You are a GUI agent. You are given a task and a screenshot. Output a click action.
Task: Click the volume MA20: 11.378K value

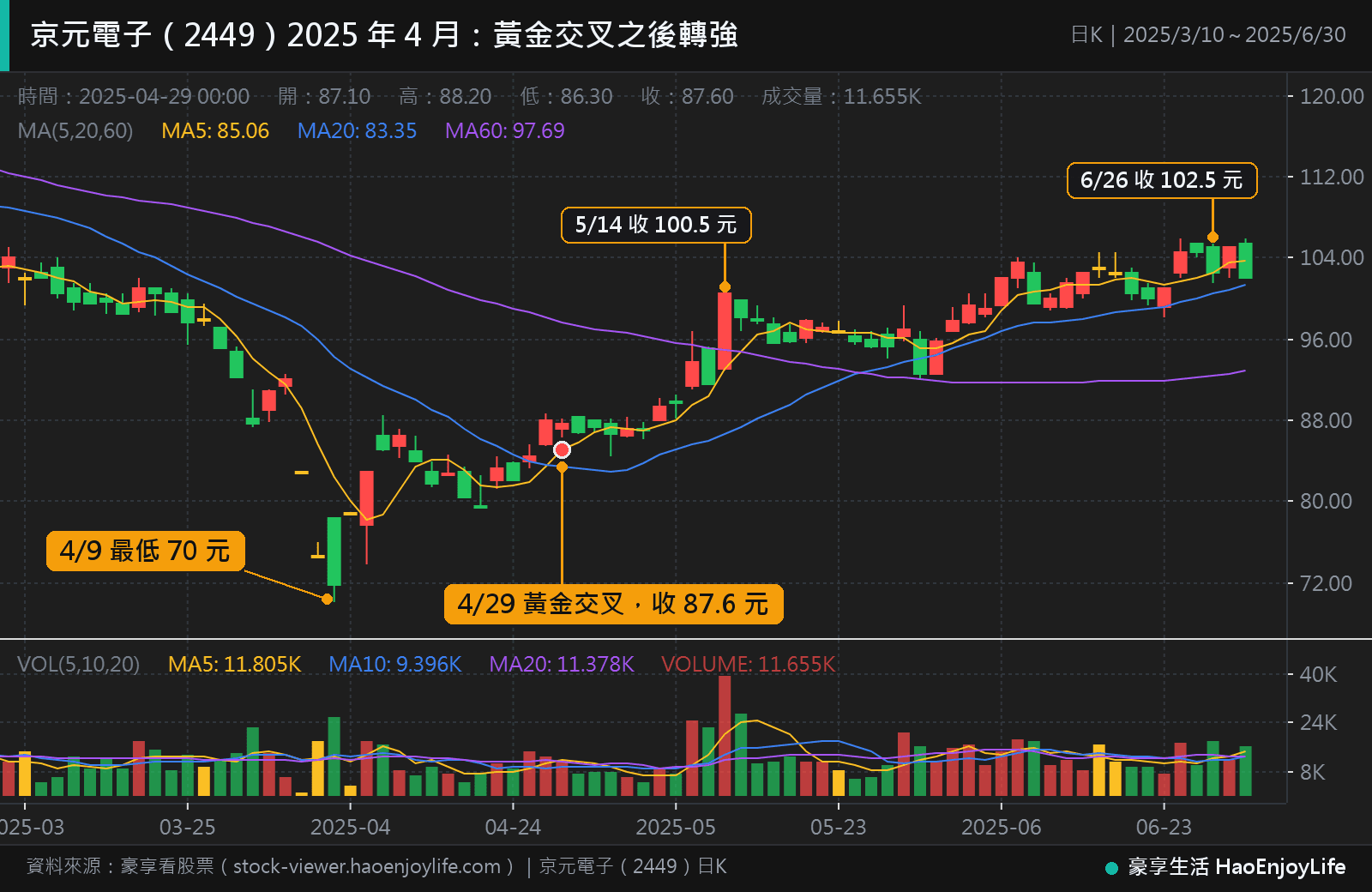(x=562, y=665)
